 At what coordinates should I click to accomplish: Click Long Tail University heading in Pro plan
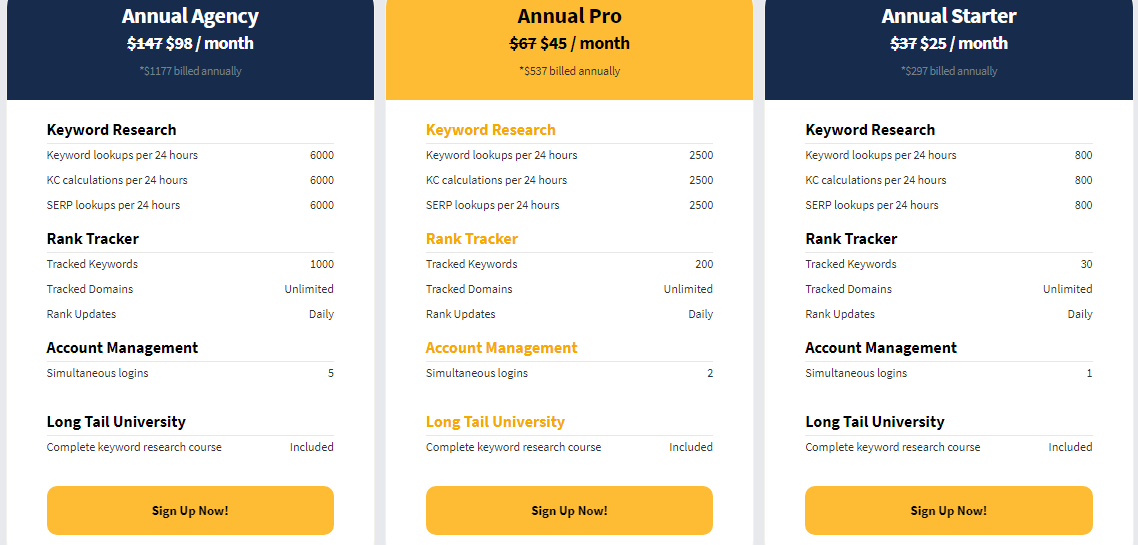click(495, 422)
